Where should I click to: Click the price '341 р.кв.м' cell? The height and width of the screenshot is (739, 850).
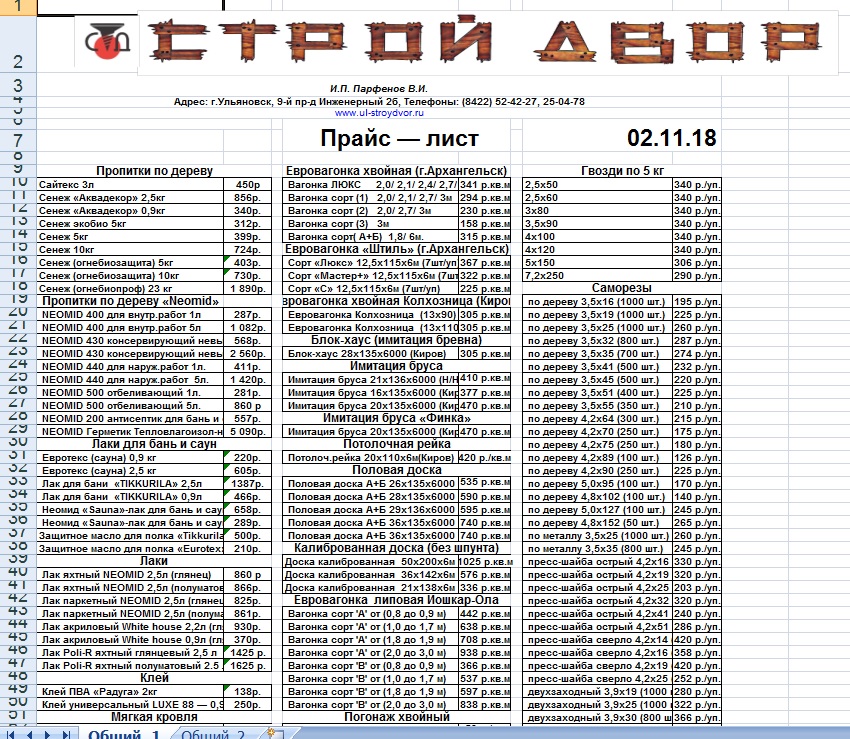point(485,184)
